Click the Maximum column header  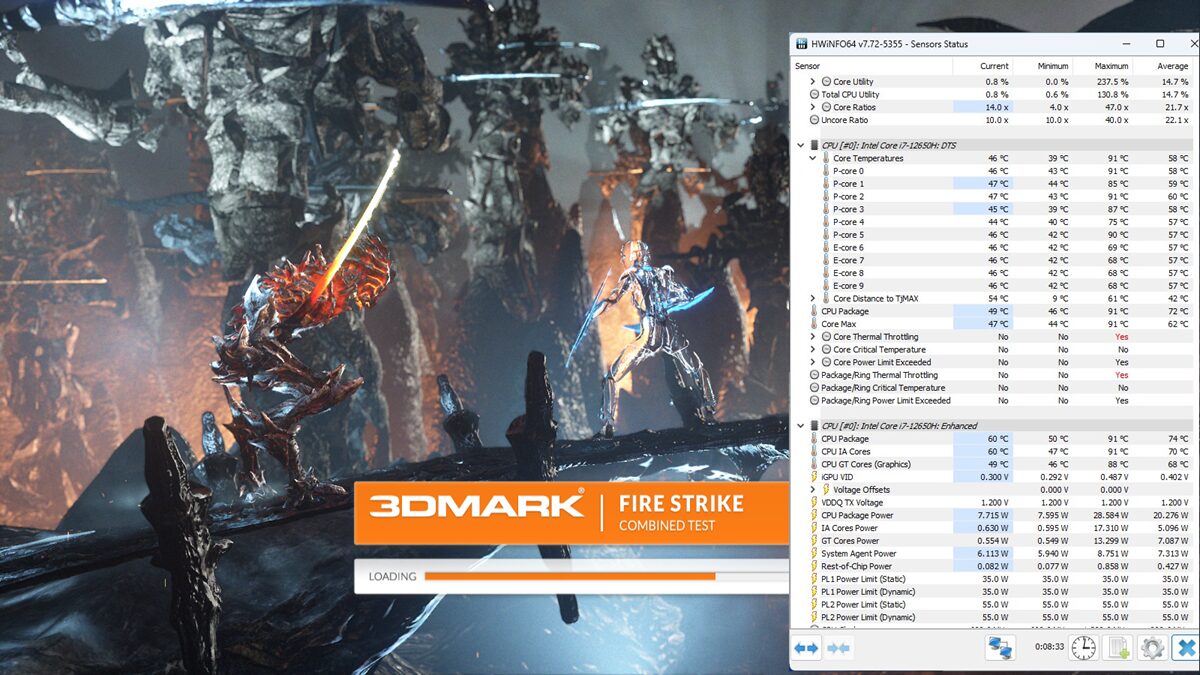[x=1103, y=66]
